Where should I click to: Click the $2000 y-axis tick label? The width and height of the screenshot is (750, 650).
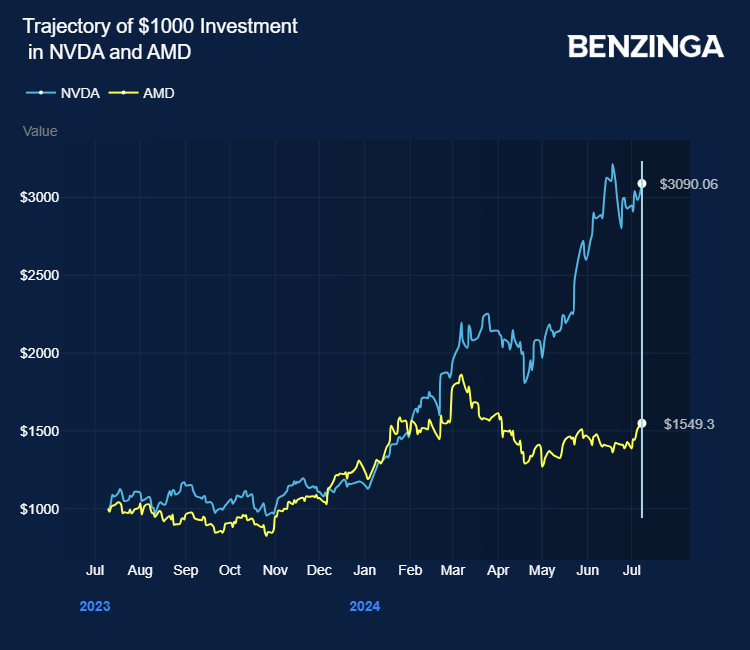pyautogui.click(x=40, y=353)
